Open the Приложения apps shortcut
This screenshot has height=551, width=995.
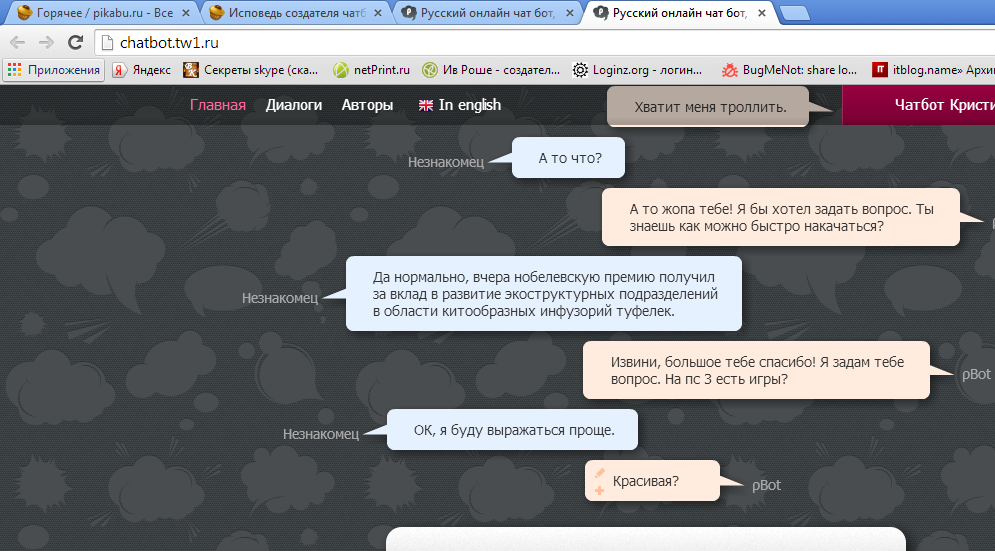point(54,70)
